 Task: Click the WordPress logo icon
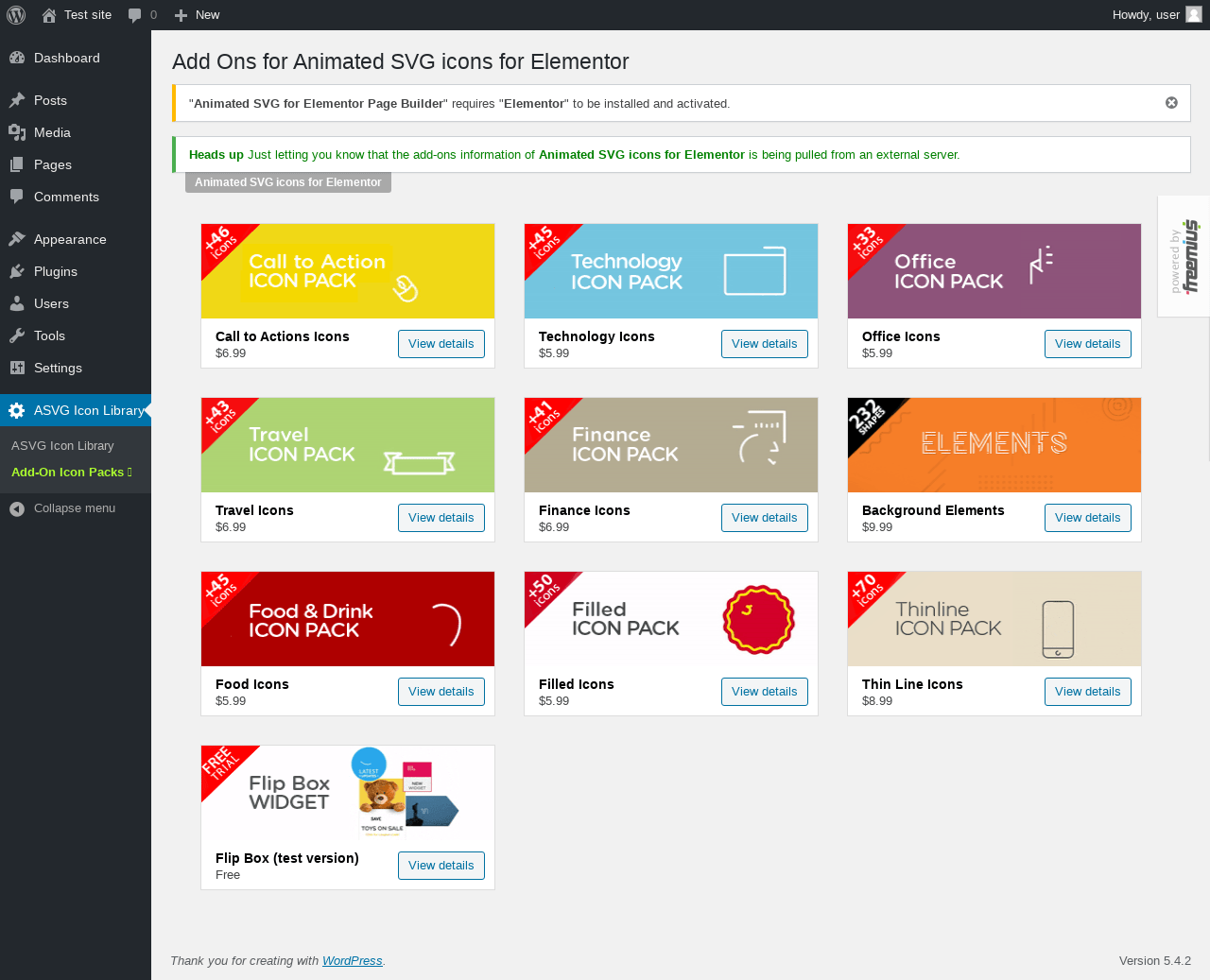point(16,15)
